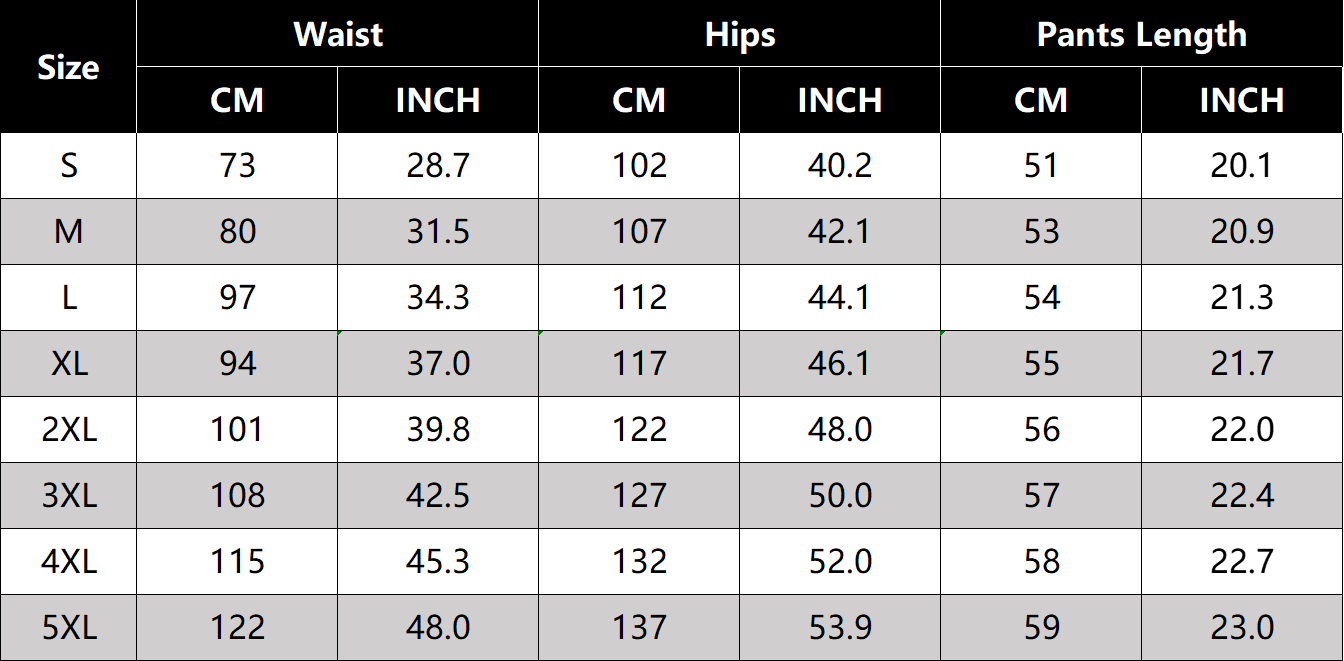Select the INCH subheader under Pants Length

[1242, 100]
